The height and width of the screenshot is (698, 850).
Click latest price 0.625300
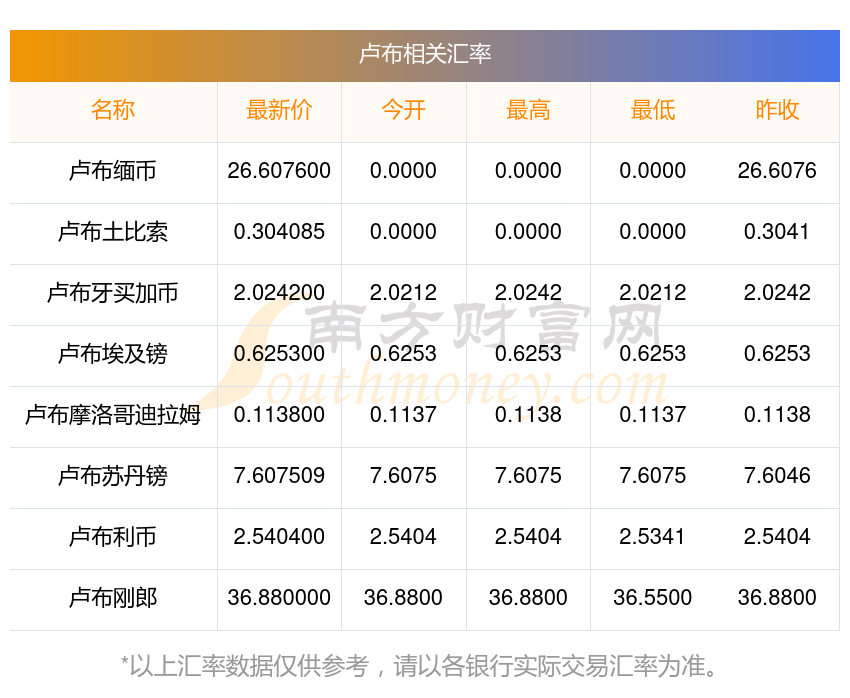(279, 354)
